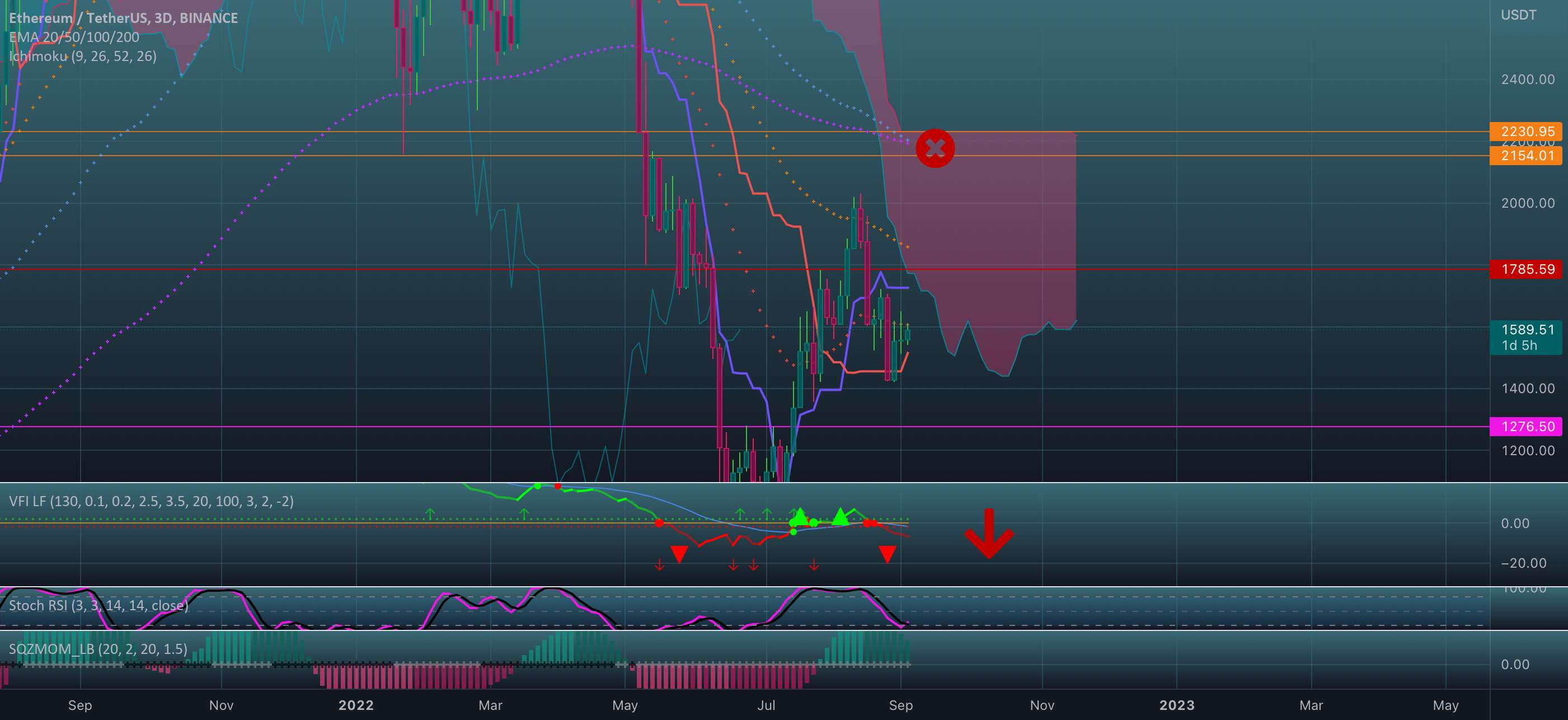Viewport: 1568px width, 720px height.
Task: Click the 1d 5h countdown label
Action: tap(1519, 346)
